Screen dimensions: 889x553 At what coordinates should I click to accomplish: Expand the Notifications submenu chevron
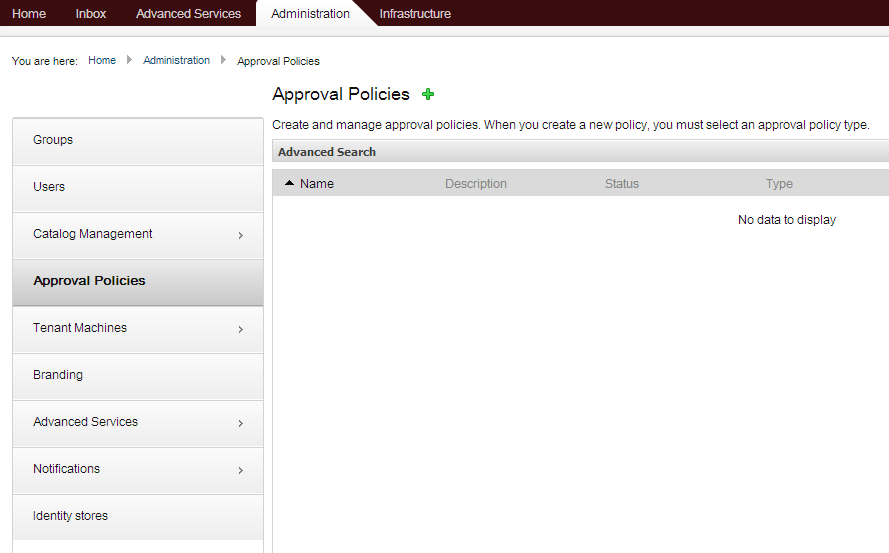pyautogui.click(x=241, y=470)
